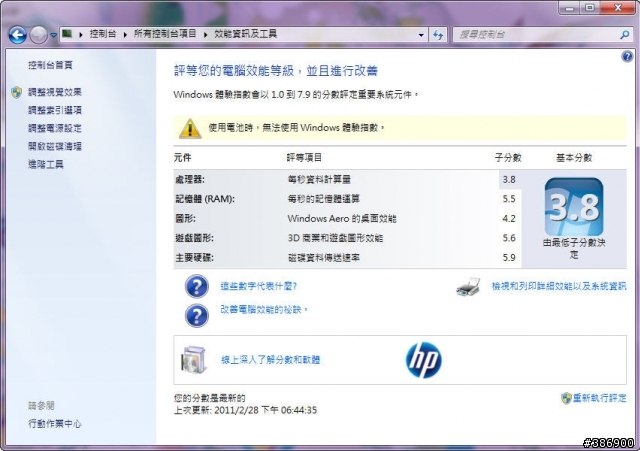Click processor subscore 3.8 in table

[509, 180]
